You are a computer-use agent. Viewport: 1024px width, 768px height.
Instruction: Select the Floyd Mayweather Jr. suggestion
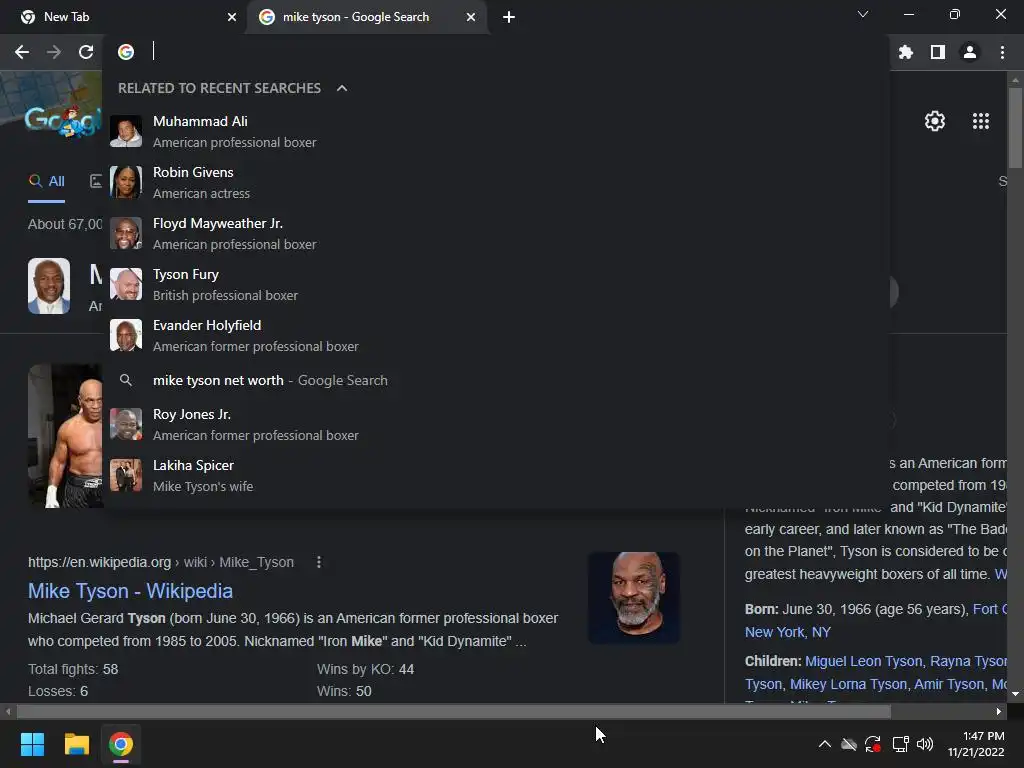496,233
